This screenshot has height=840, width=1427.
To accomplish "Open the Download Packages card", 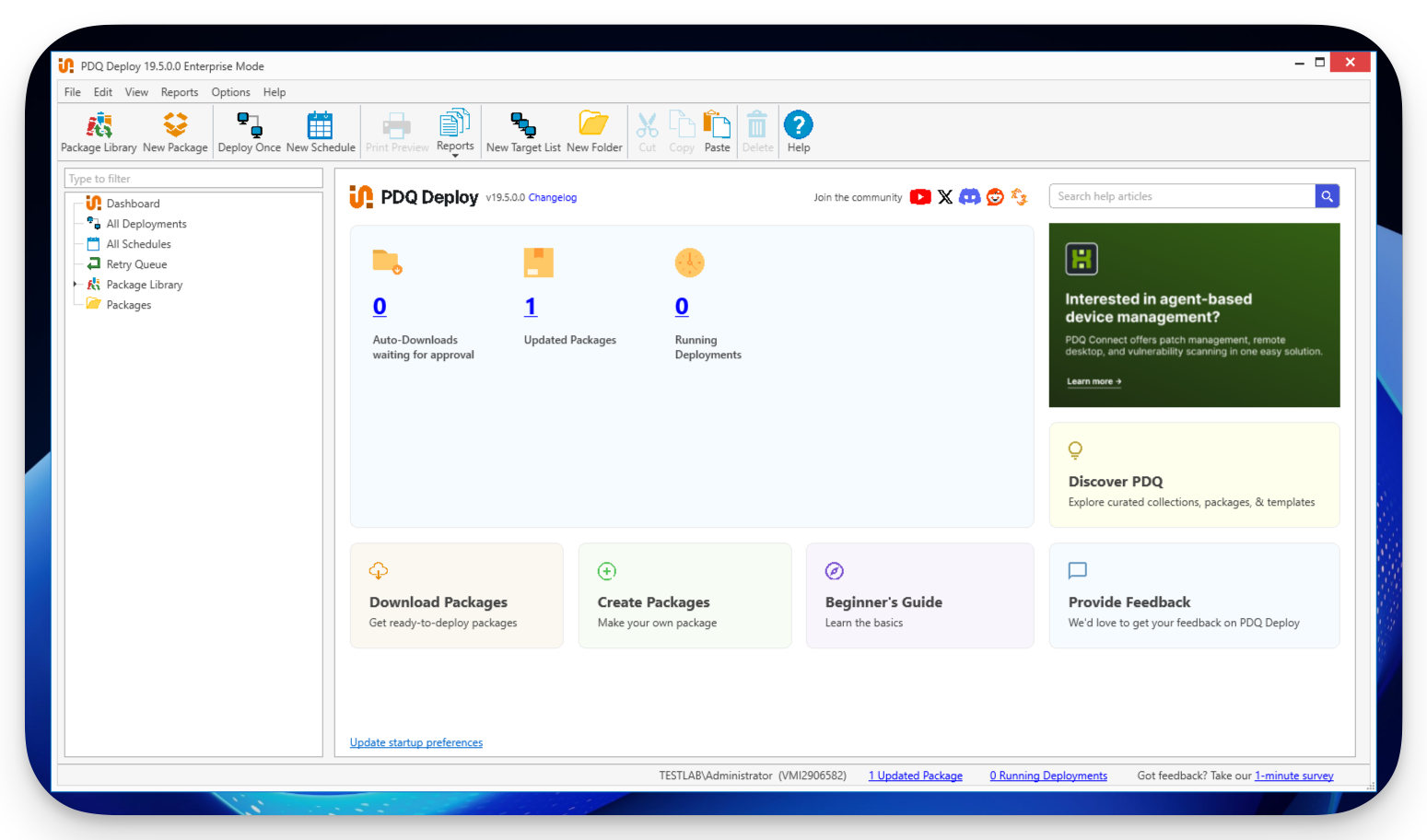I will (456, 596).
